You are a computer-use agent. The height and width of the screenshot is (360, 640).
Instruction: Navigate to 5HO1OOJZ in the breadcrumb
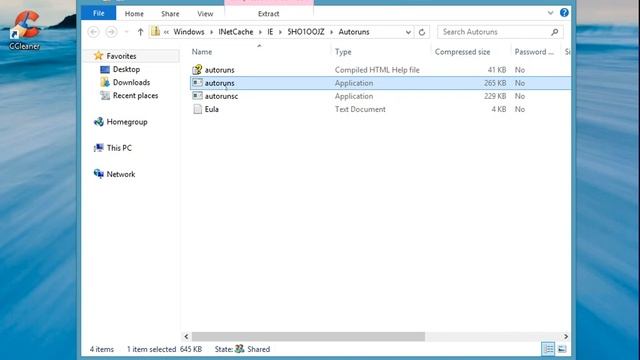click(306, 32)
